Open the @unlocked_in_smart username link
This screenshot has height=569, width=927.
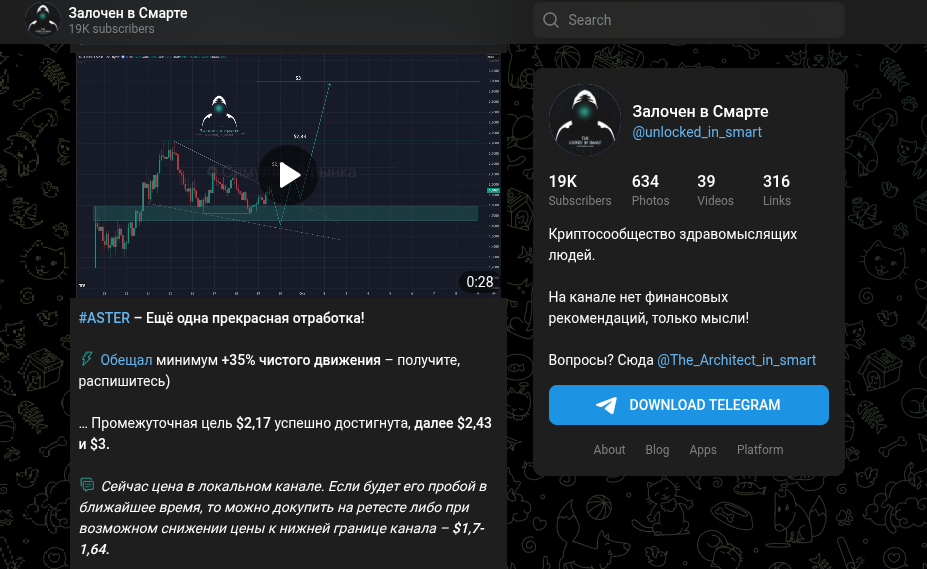697,132
